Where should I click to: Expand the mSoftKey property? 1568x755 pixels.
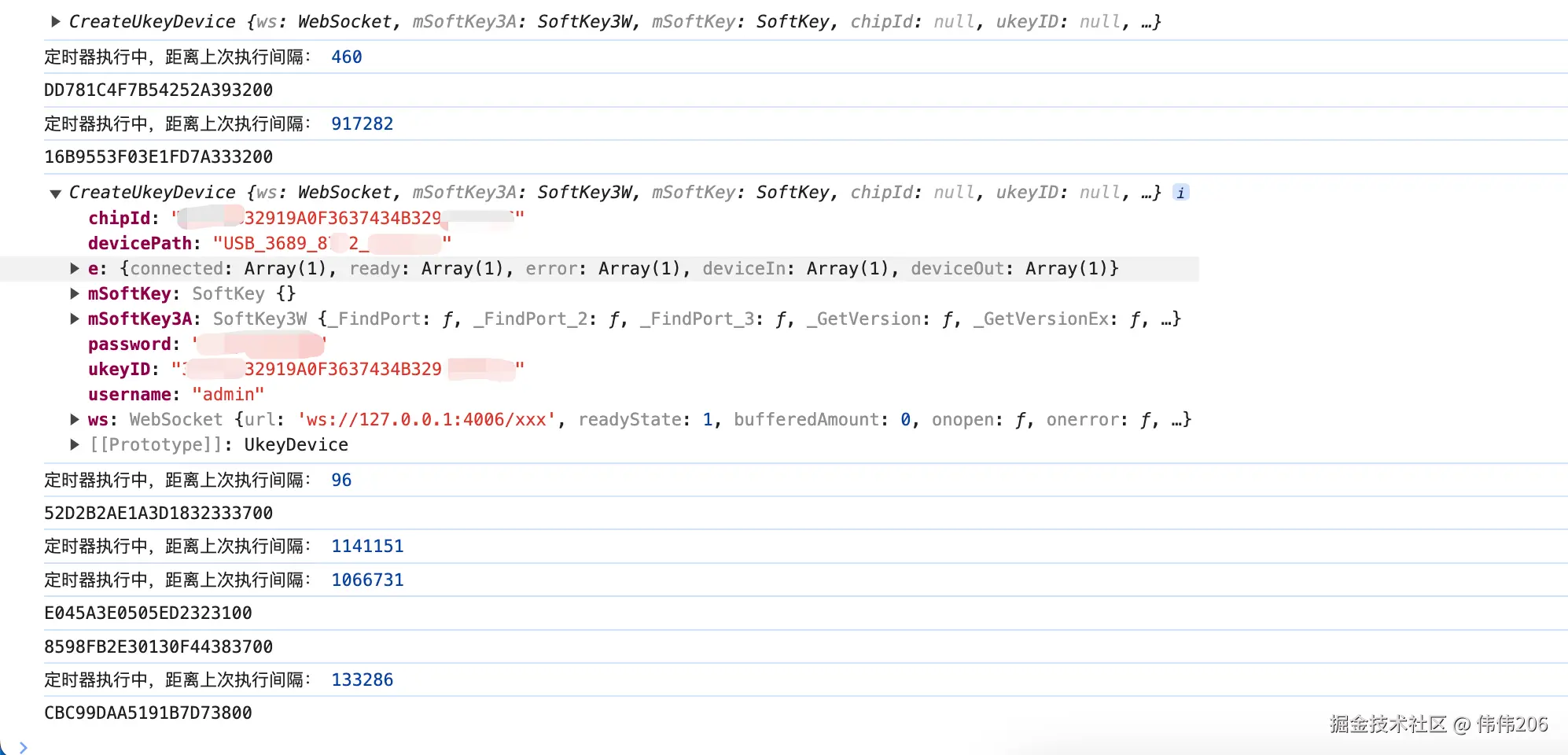[x=75, y=294]
